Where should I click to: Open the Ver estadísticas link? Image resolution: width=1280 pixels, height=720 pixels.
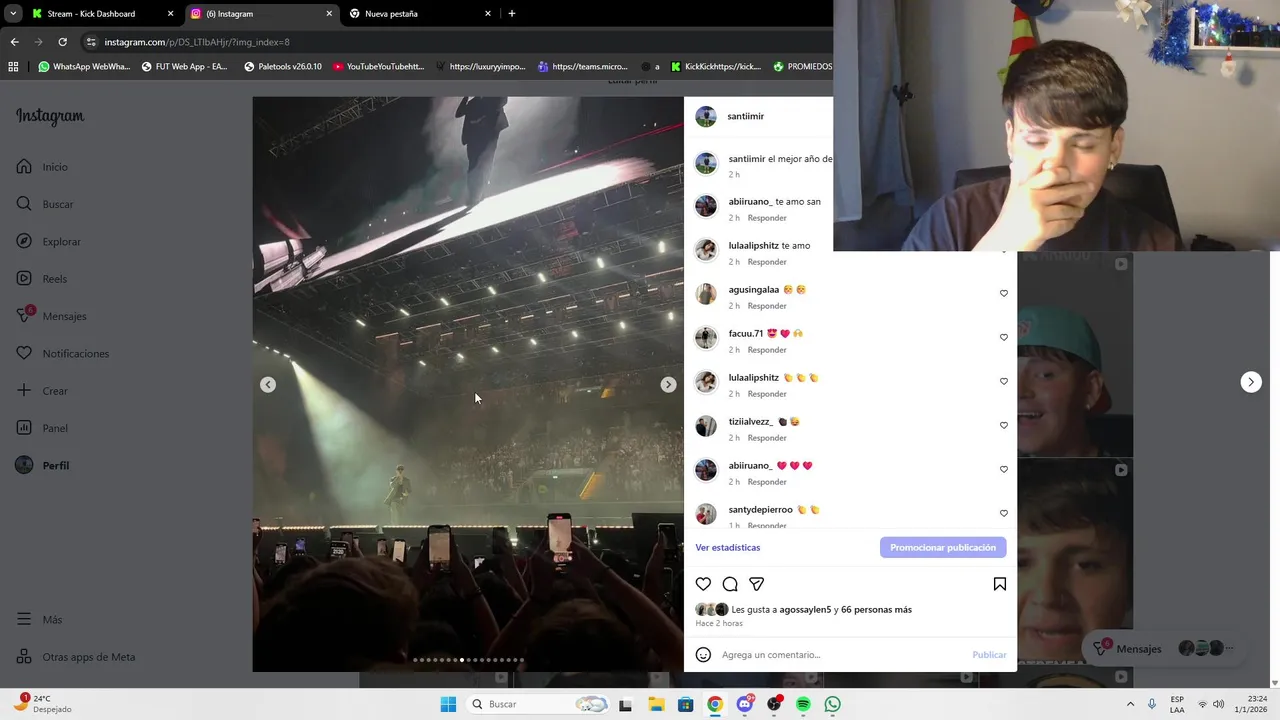pos(728,548)
